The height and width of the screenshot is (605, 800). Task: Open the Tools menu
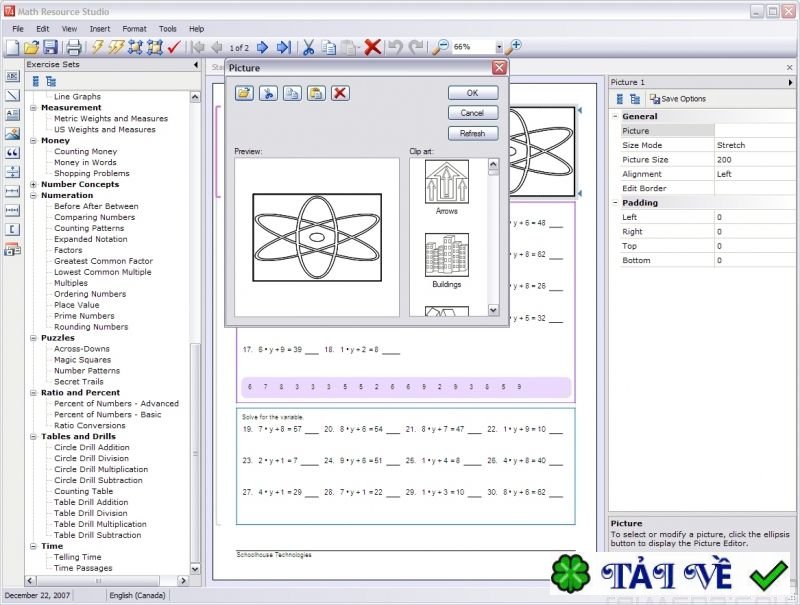[x=168, y=29]
